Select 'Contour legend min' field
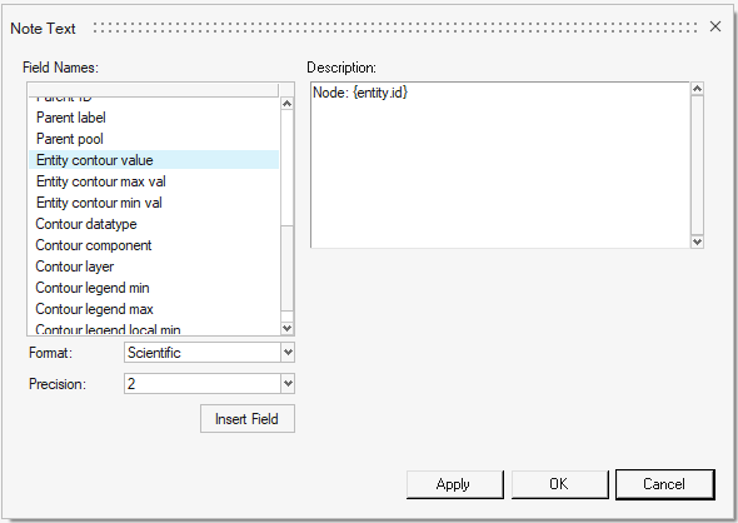Image resolution: width=738 pixels, height=523 pixels. pos(93,288)
